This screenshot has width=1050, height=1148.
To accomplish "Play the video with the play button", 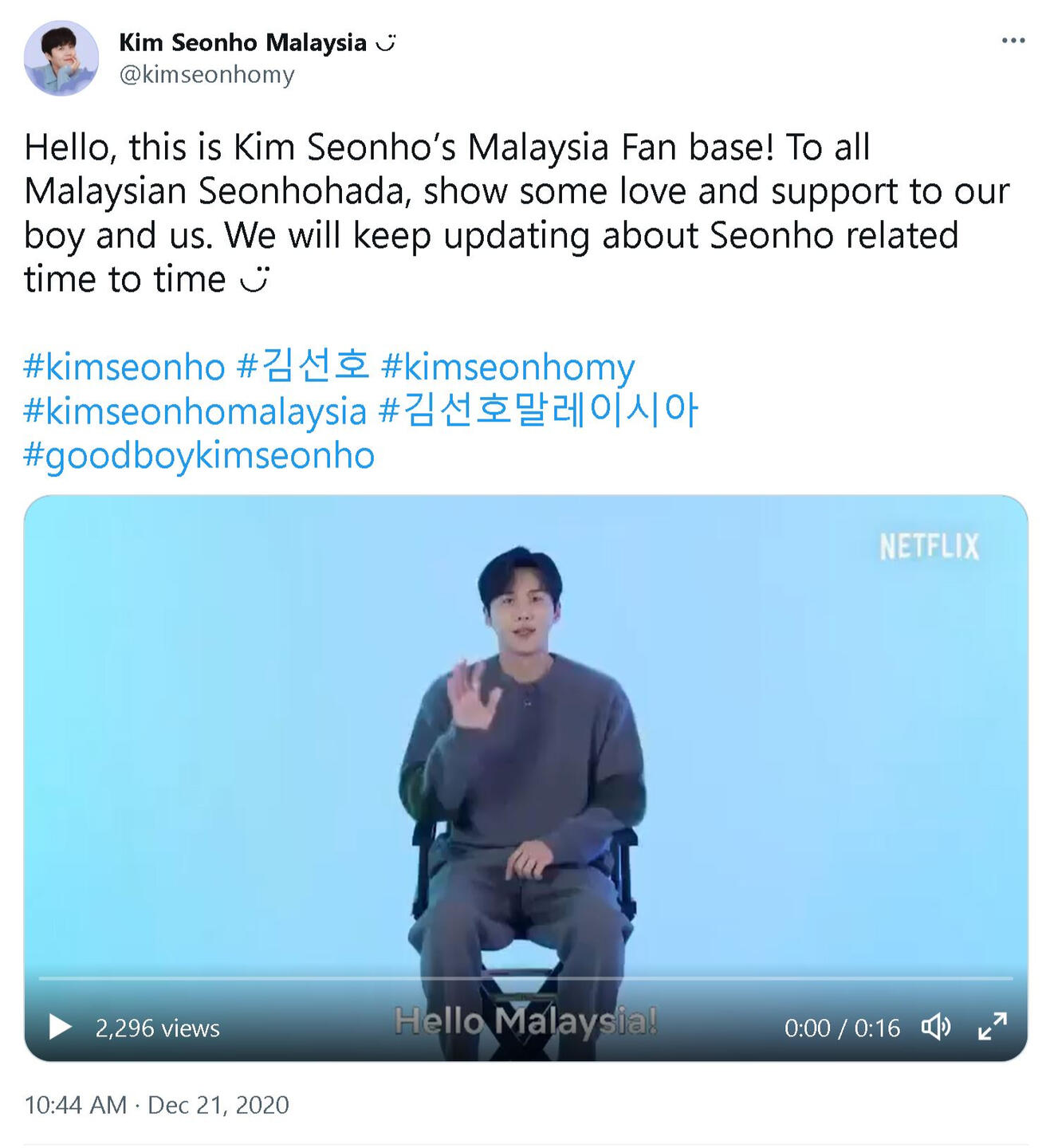I will pos(60,1027).
